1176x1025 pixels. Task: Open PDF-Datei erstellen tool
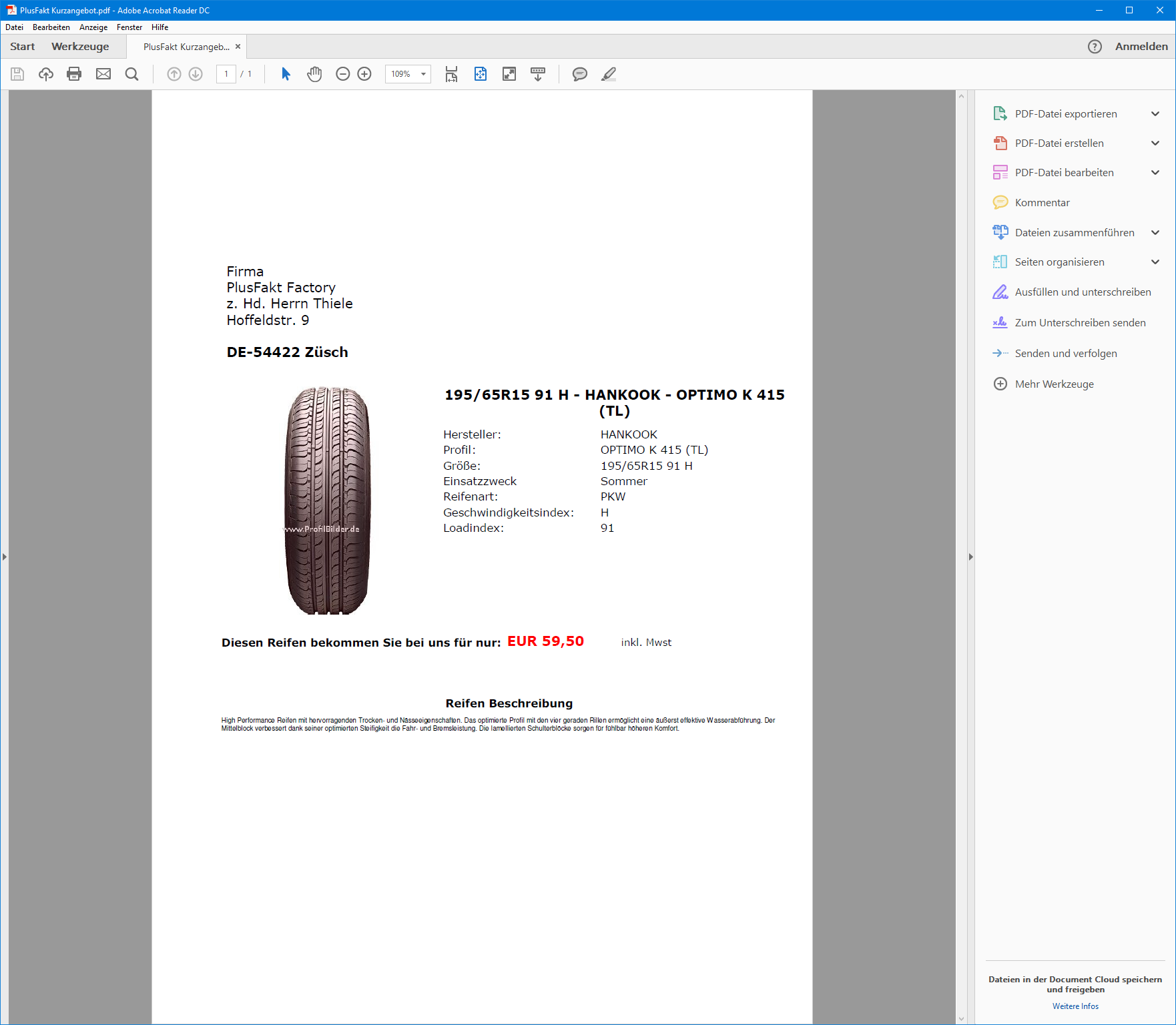click(x=1059, y=143)
